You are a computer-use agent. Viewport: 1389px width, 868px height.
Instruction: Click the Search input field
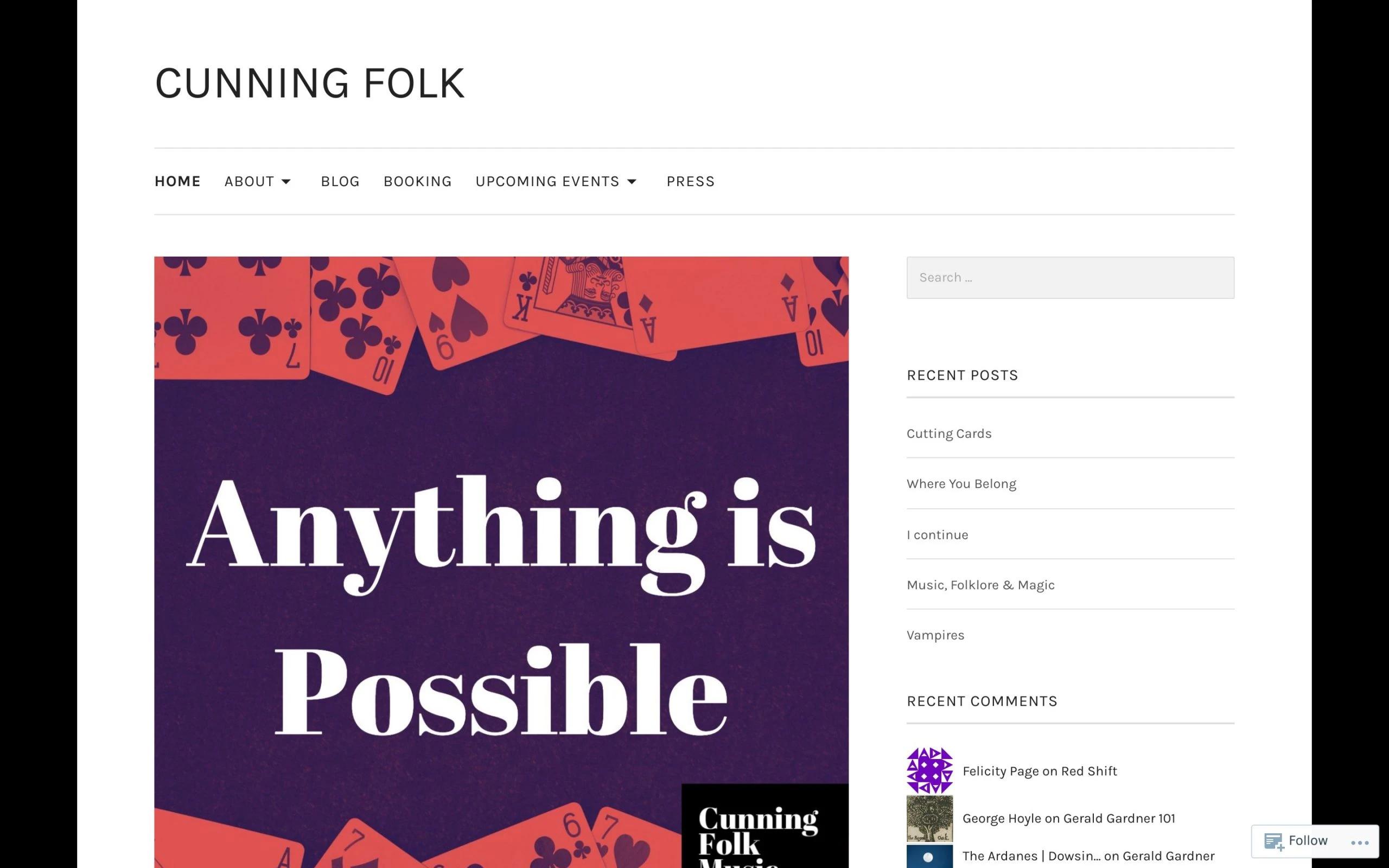click(1070, 277)
